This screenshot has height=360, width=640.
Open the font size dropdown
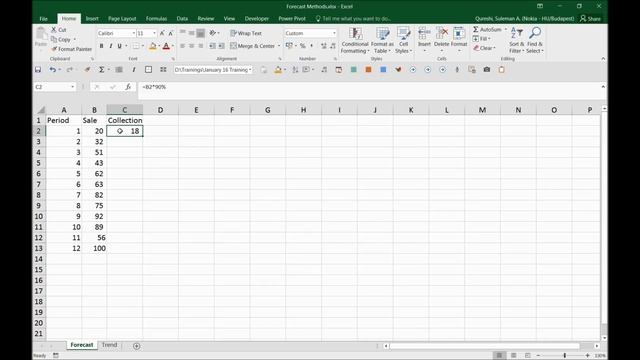(154, 33)
